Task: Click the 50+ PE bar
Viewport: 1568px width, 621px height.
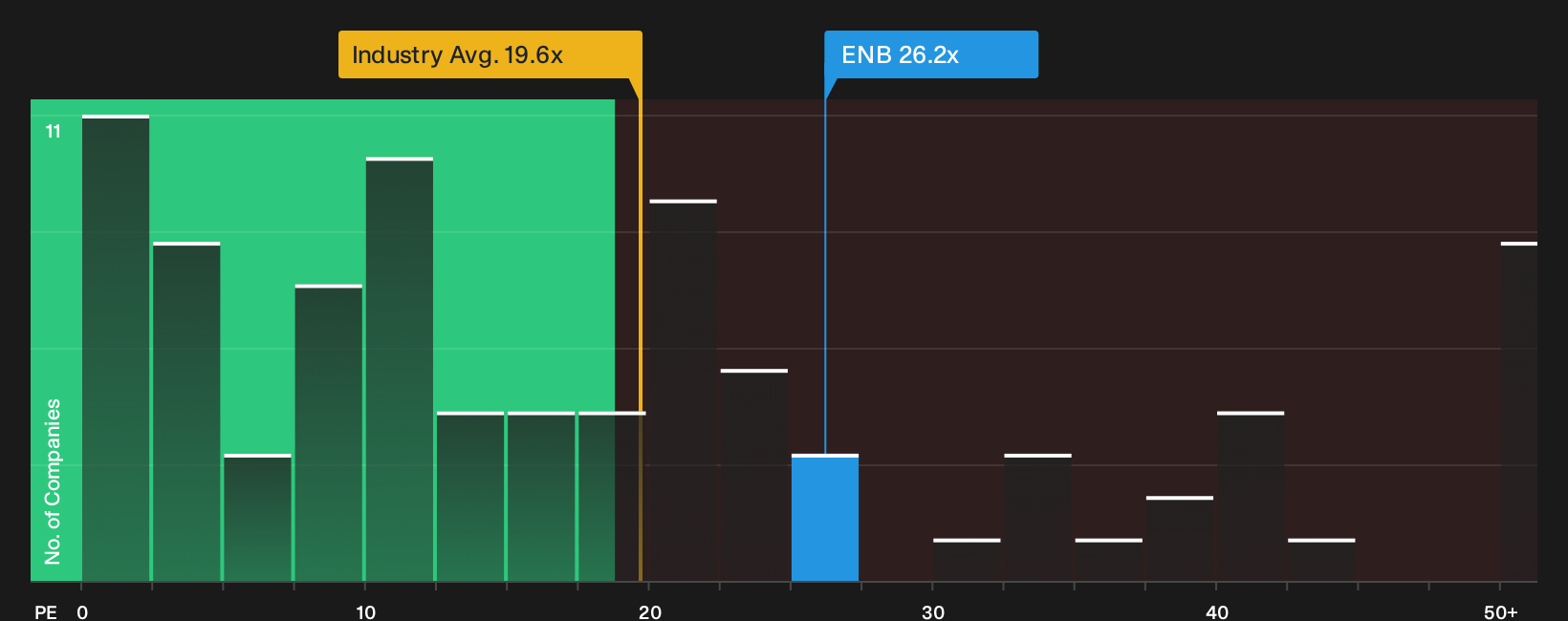Action: (x=1518, y=412)
